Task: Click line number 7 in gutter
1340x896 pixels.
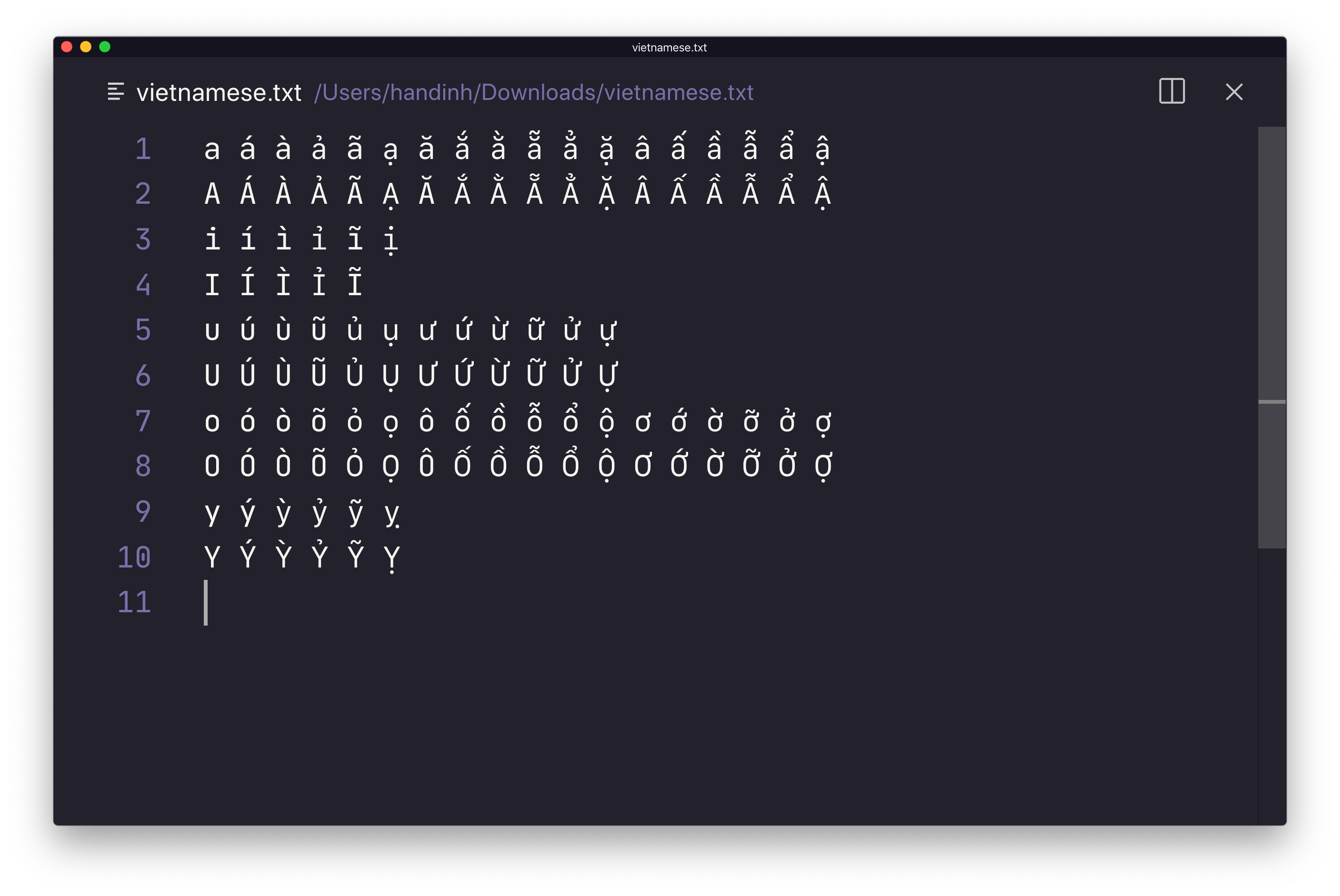Action: pos(143,420)
